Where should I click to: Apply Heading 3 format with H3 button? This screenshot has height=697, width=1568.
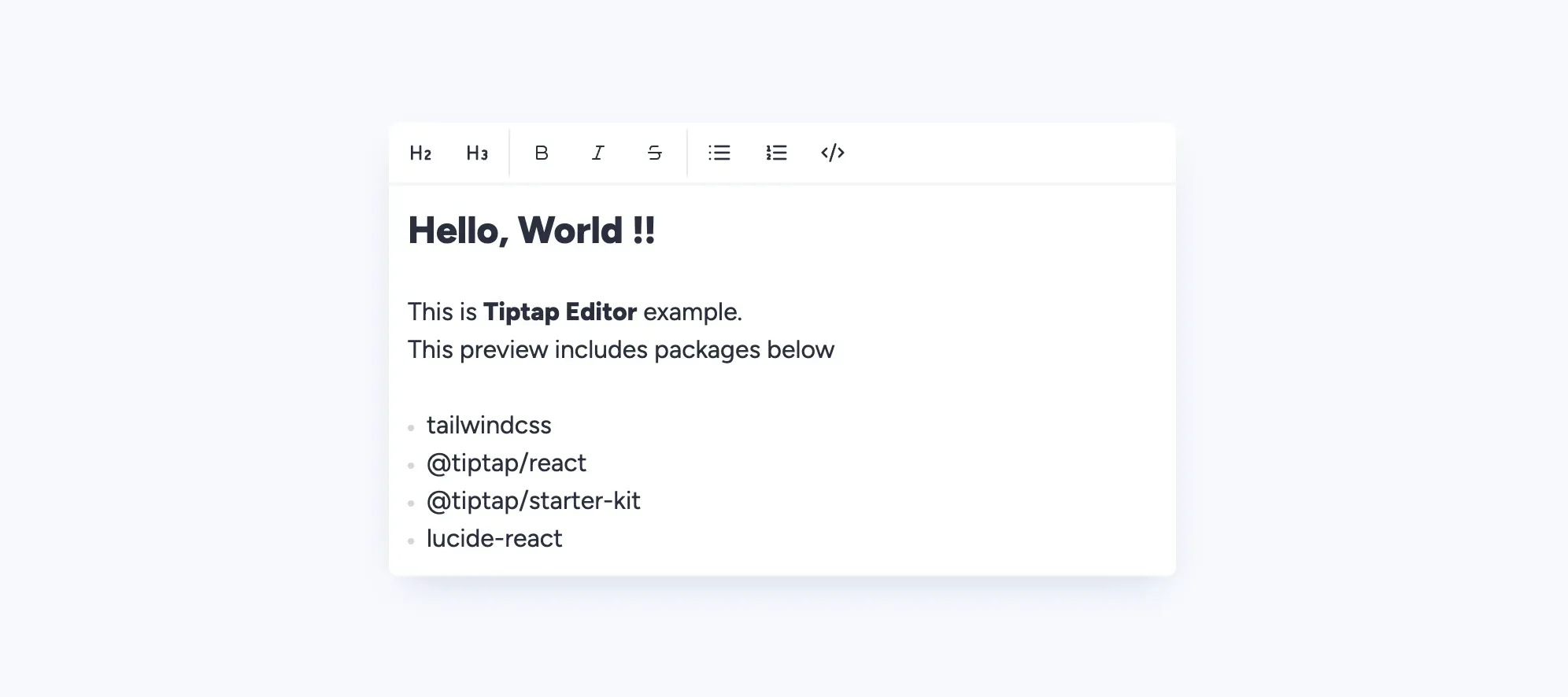pyautogui.click(x=477, y=153)
